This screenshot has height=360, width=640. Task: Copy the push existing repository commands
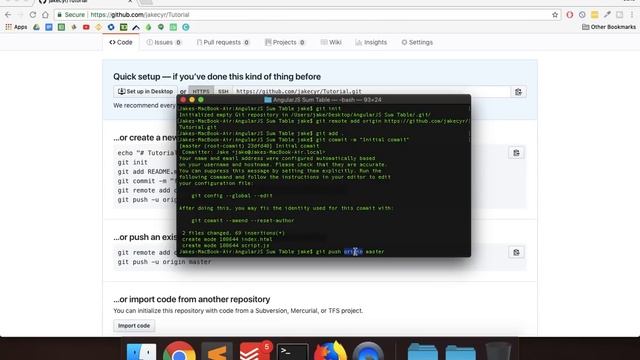tap(516, 252)
